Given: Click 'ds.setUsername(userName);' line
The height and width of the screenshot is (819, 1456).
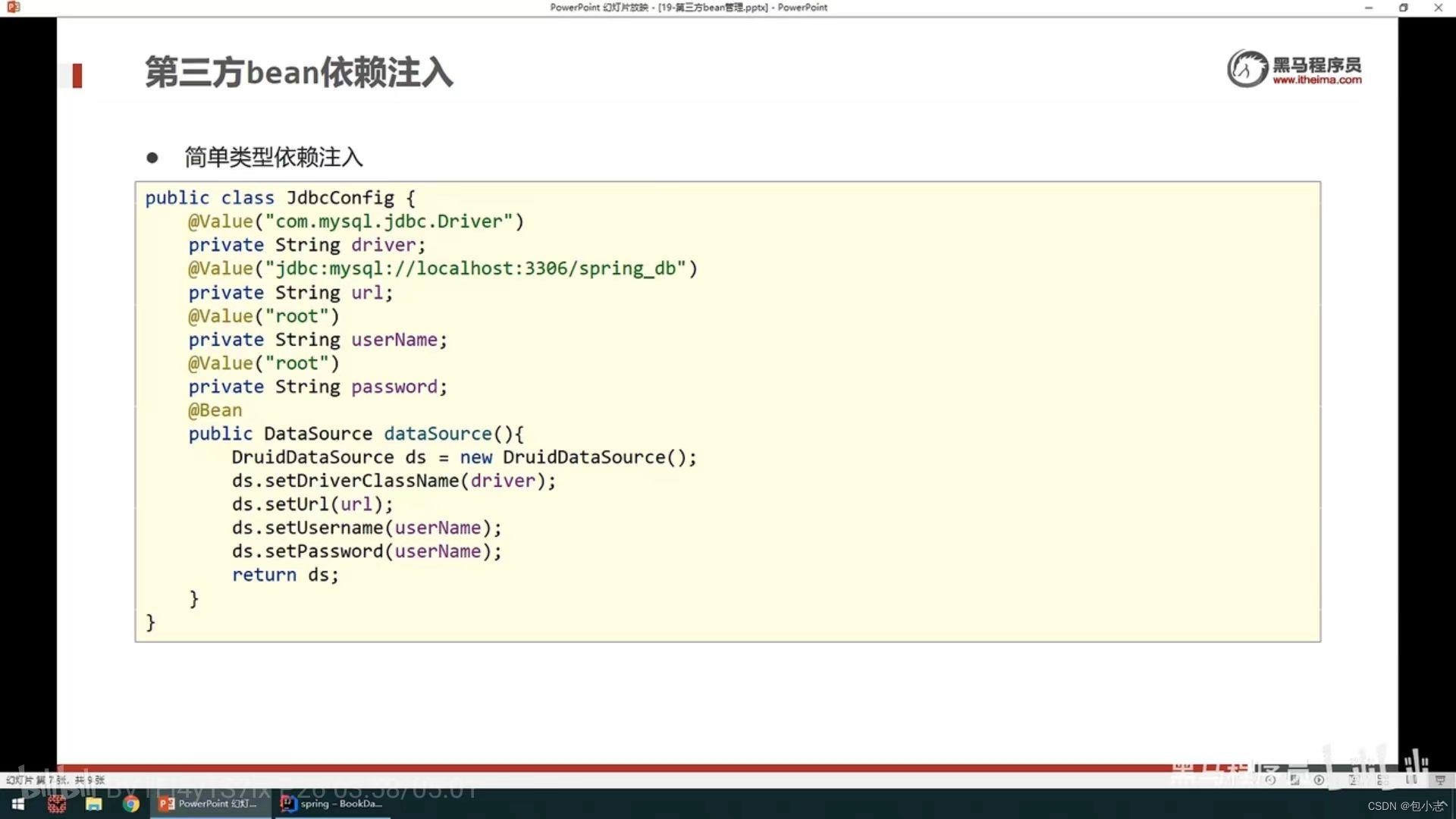Looking at the screenshot, I should click(367, 528).
